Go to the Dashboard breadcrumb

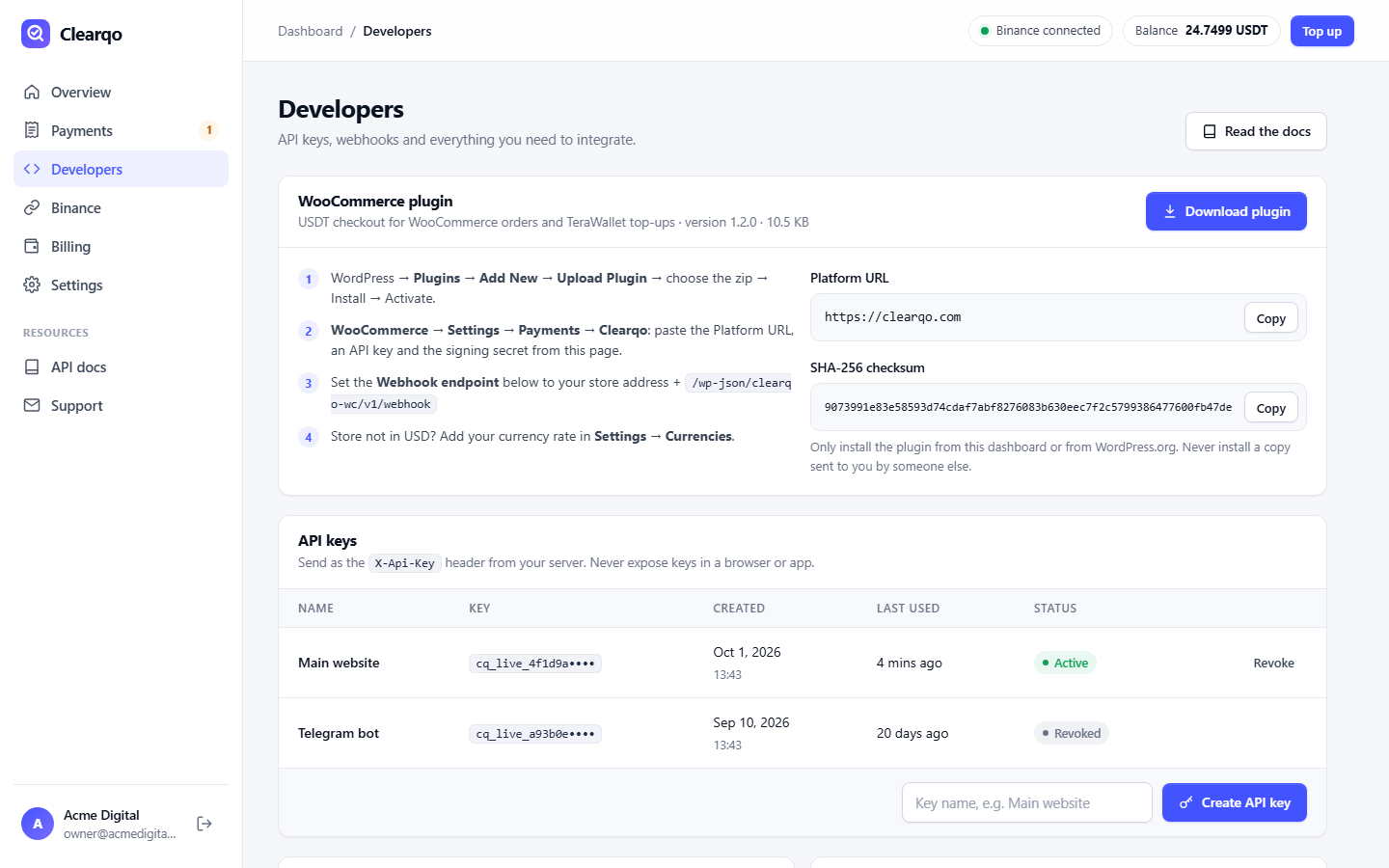click(x=311, y=31)
